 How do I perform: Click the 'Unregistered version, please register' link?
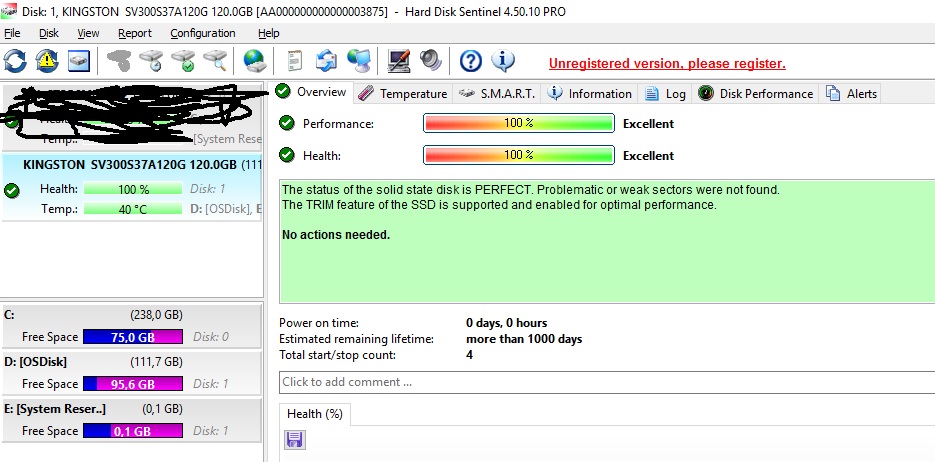[x=667, y=63]
